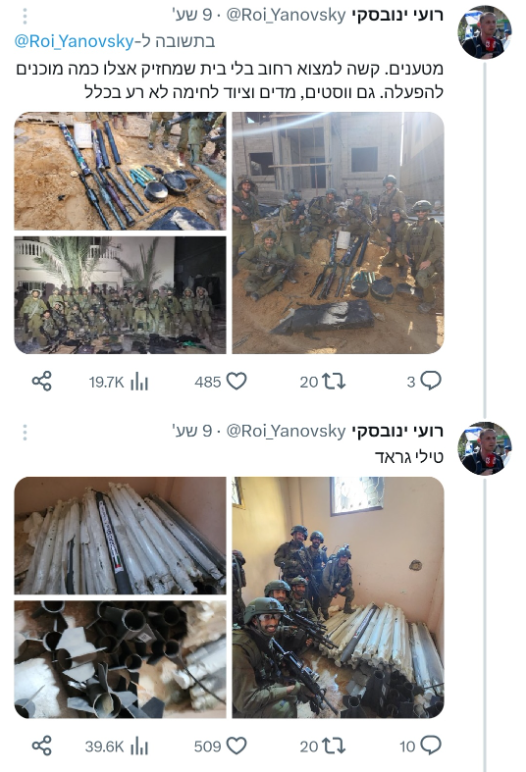The width and height of the screenshot is (526, 772).
Task: Share the first tweet via share icon
Action: 42,382
